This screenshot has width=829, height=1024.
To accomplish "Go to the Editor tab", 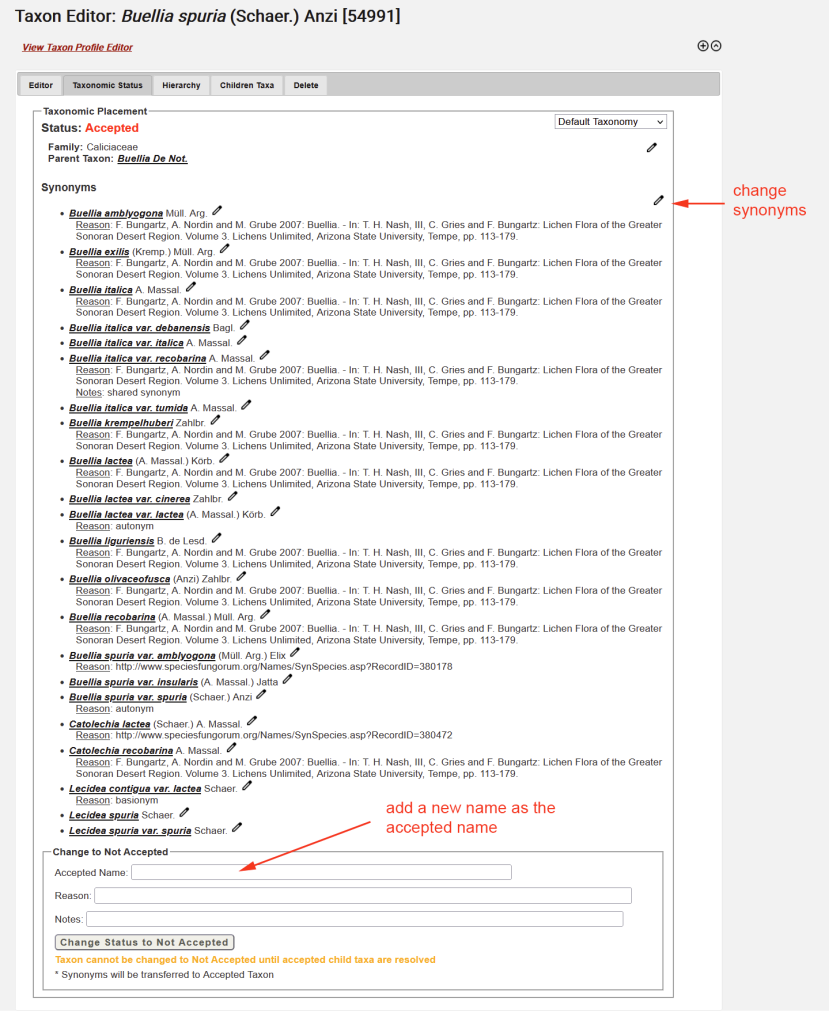I will (x=41, y=85).
